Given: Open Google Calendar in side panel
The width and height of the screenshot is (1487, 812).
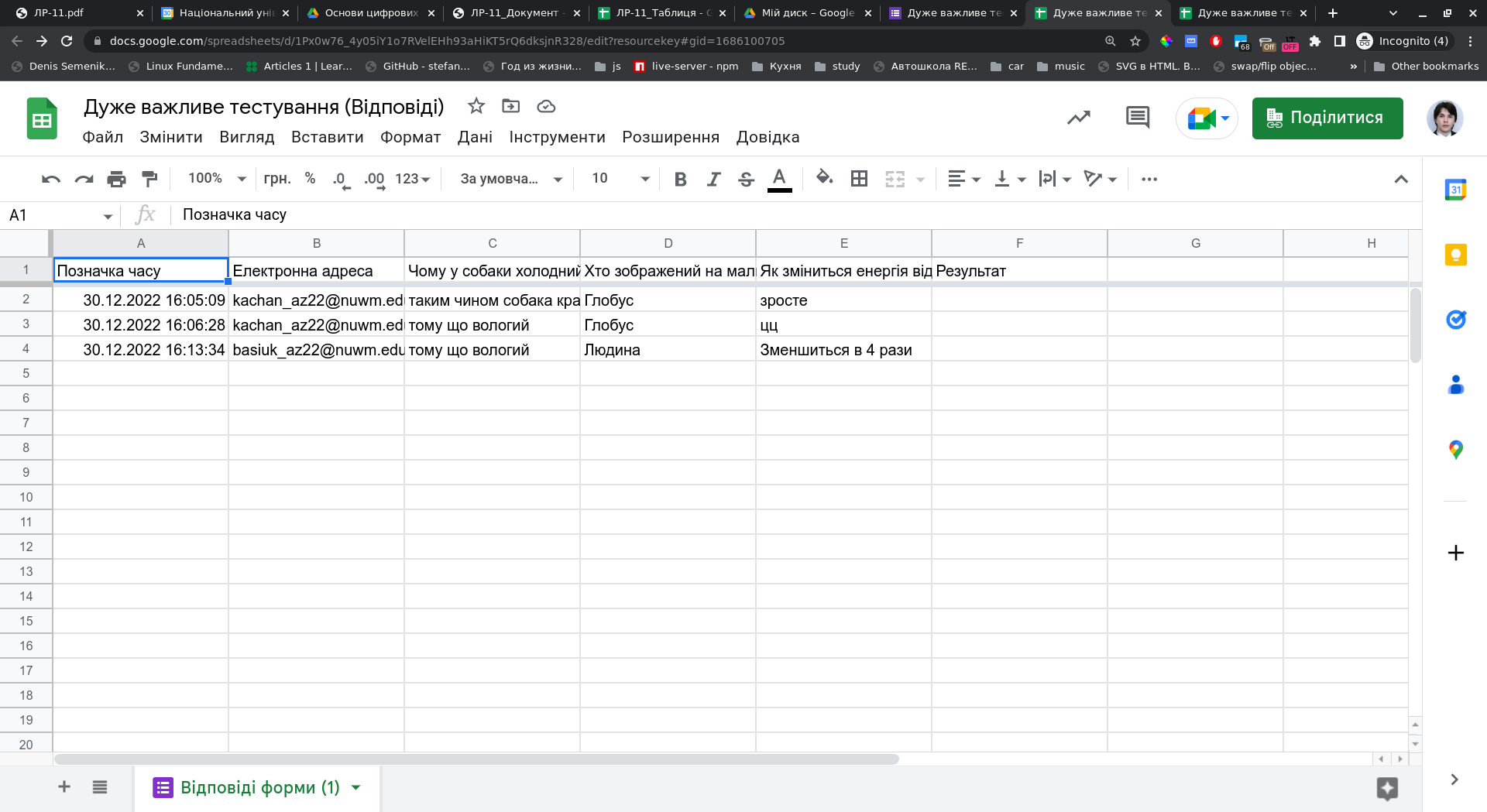Looking at the screenshot, I should click(x=1455, y=190).
